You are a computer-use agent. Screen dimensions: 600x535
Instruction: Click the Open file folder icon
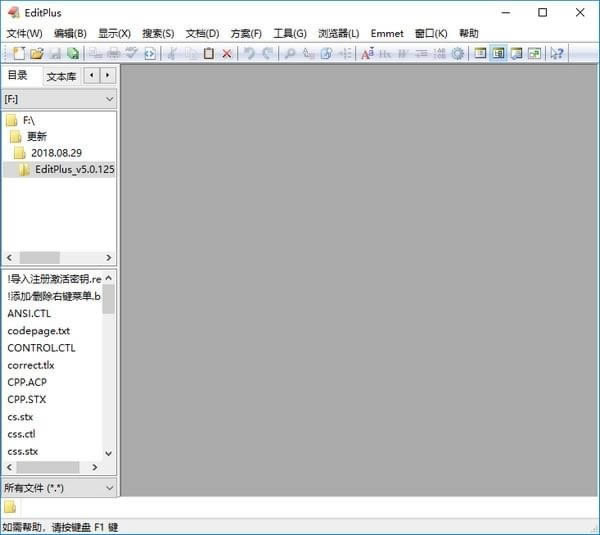tap(37, 53)
